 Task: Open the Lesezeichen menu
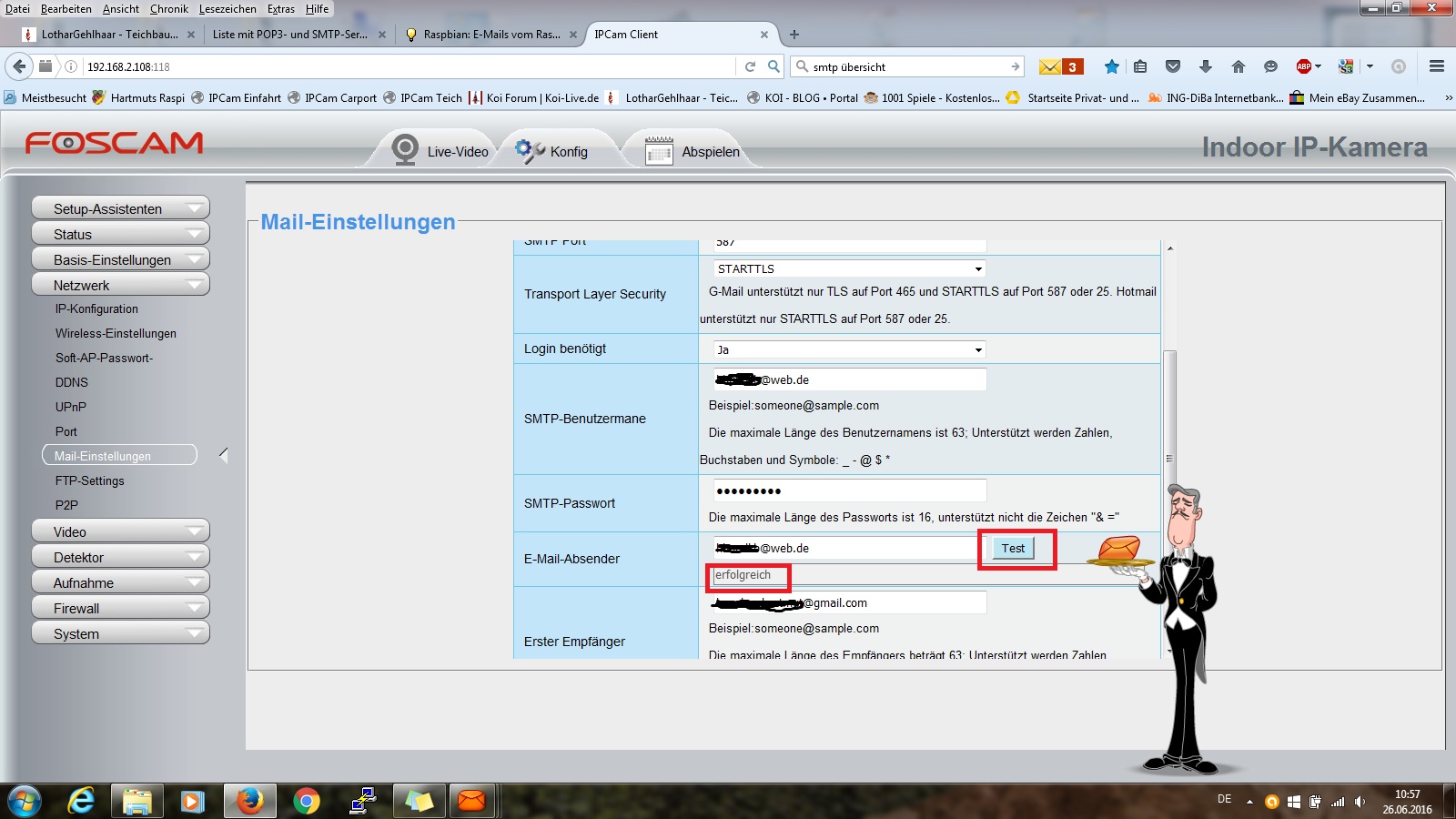pyautogui.click(x=227, y=9)
